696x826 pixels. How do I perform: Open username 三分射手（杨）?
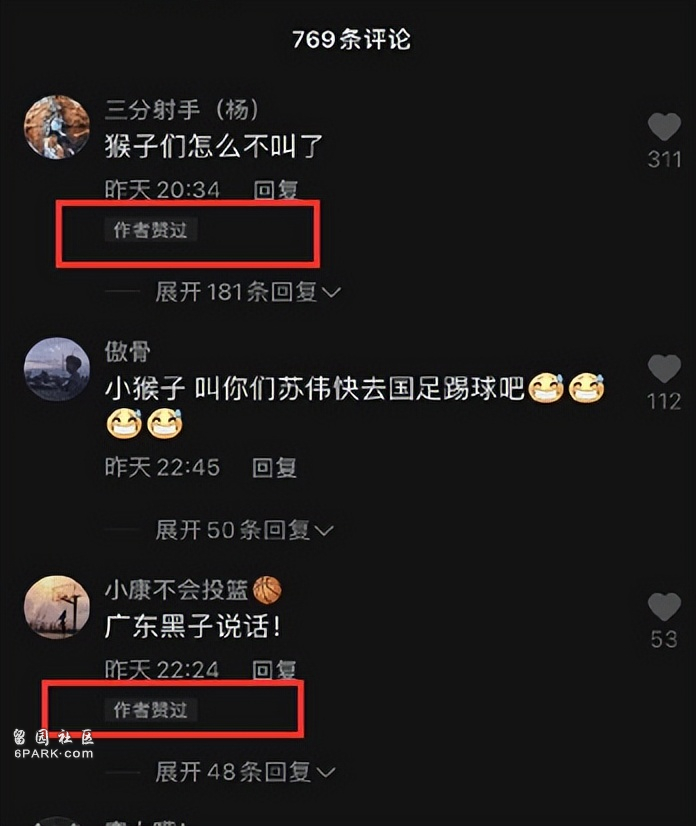click(x=182, y=110)
